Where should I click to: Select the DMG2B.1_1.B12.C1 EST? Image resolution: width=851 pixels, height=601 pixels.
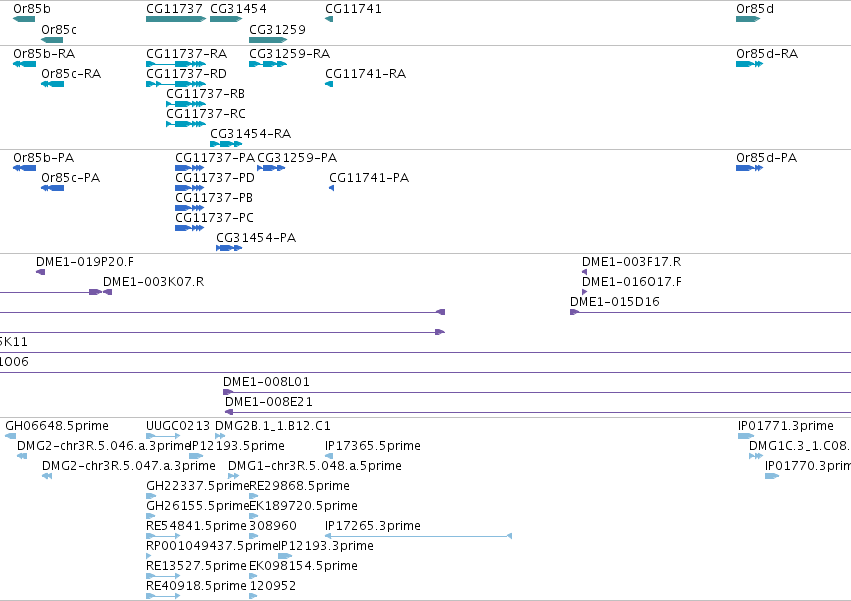[220, 436]
